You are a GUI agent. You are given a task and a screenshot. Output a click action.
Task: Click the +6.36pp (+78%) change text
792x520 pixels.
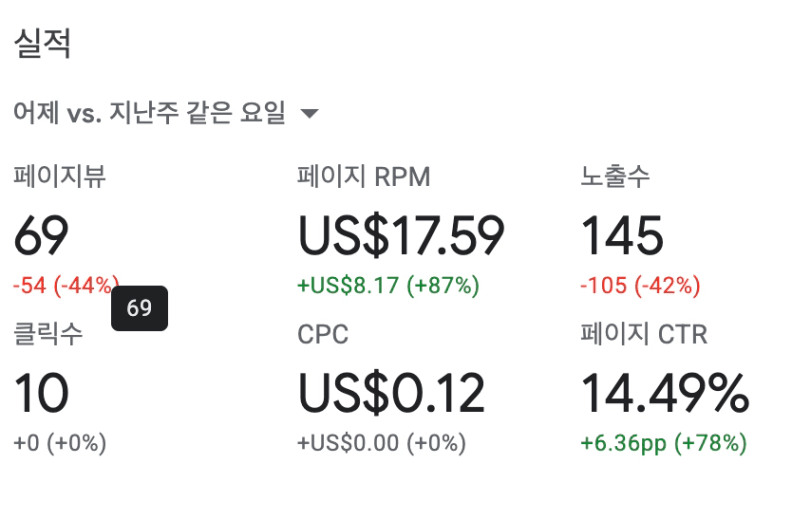(x=664, y=442)
